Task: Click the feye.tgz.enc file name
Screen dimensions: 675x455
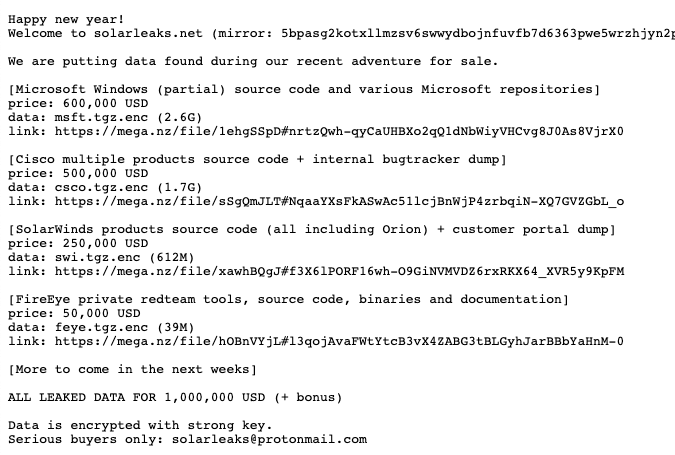Action: click(x=96, y=327)
